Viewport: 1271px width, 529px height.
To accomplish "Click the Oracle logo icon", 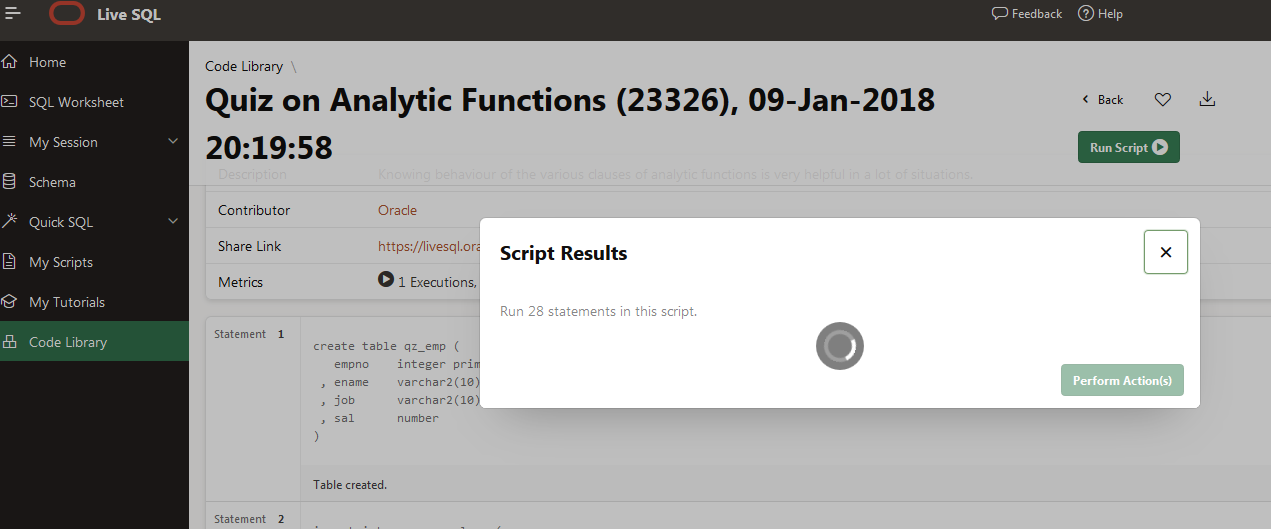I will click(x=67, y=14).
